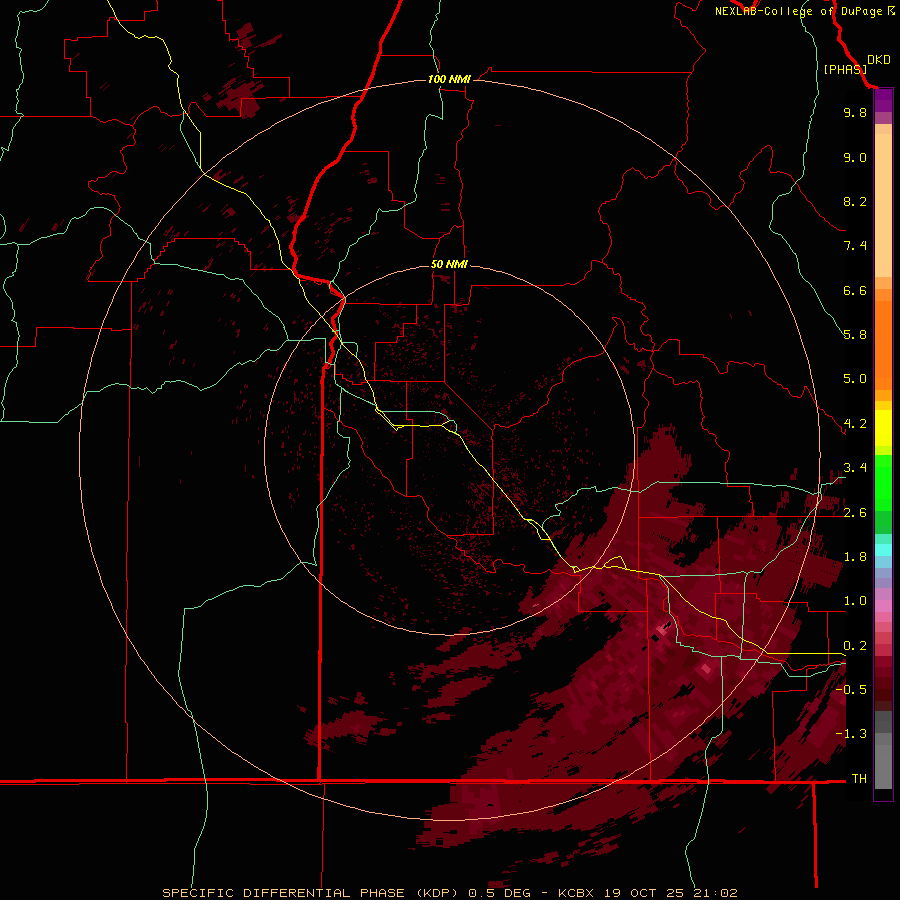Click the 7.4 scale value

pos(855,246)
